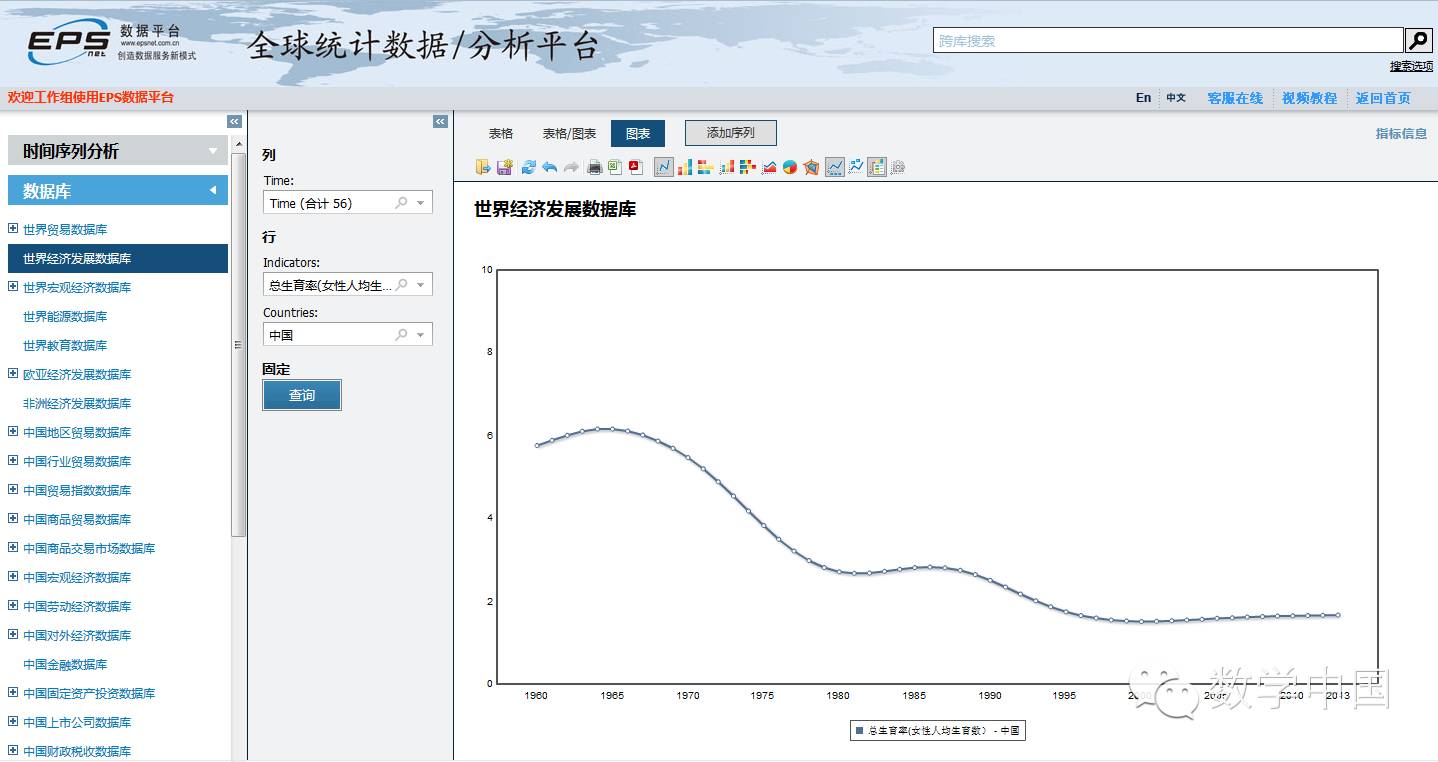
Task: Select the radar chart icon
Action: (811, 167)
